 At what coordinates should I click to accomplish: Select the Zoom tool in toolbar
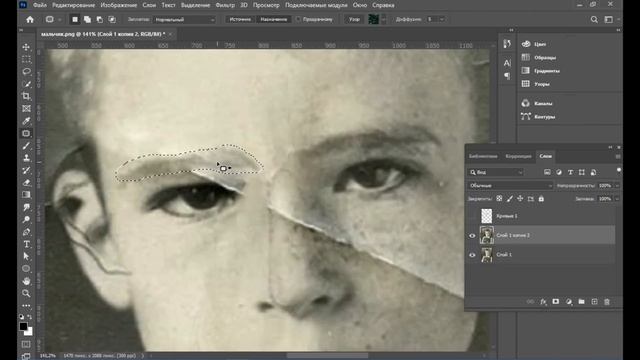(26, 293)
